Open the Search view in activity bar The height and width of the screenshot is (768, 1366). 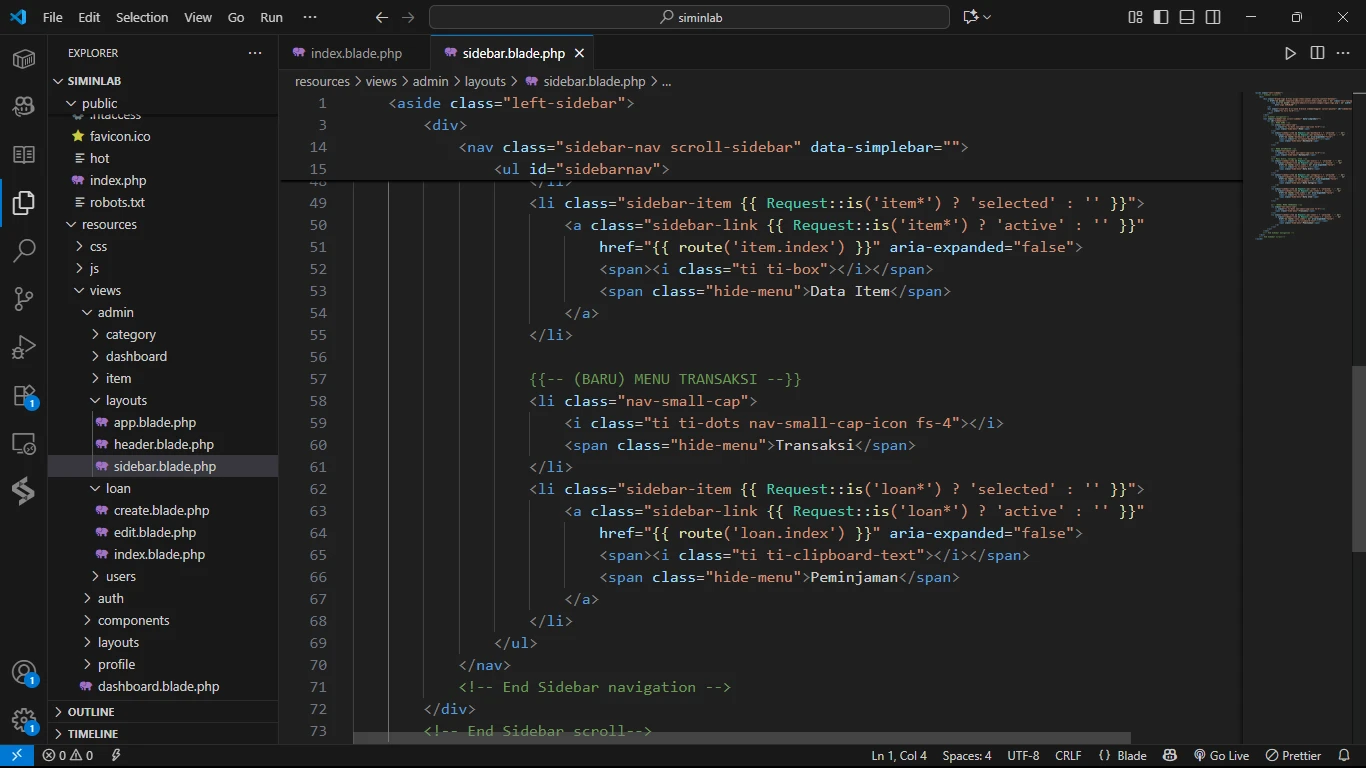coord(24,250)
